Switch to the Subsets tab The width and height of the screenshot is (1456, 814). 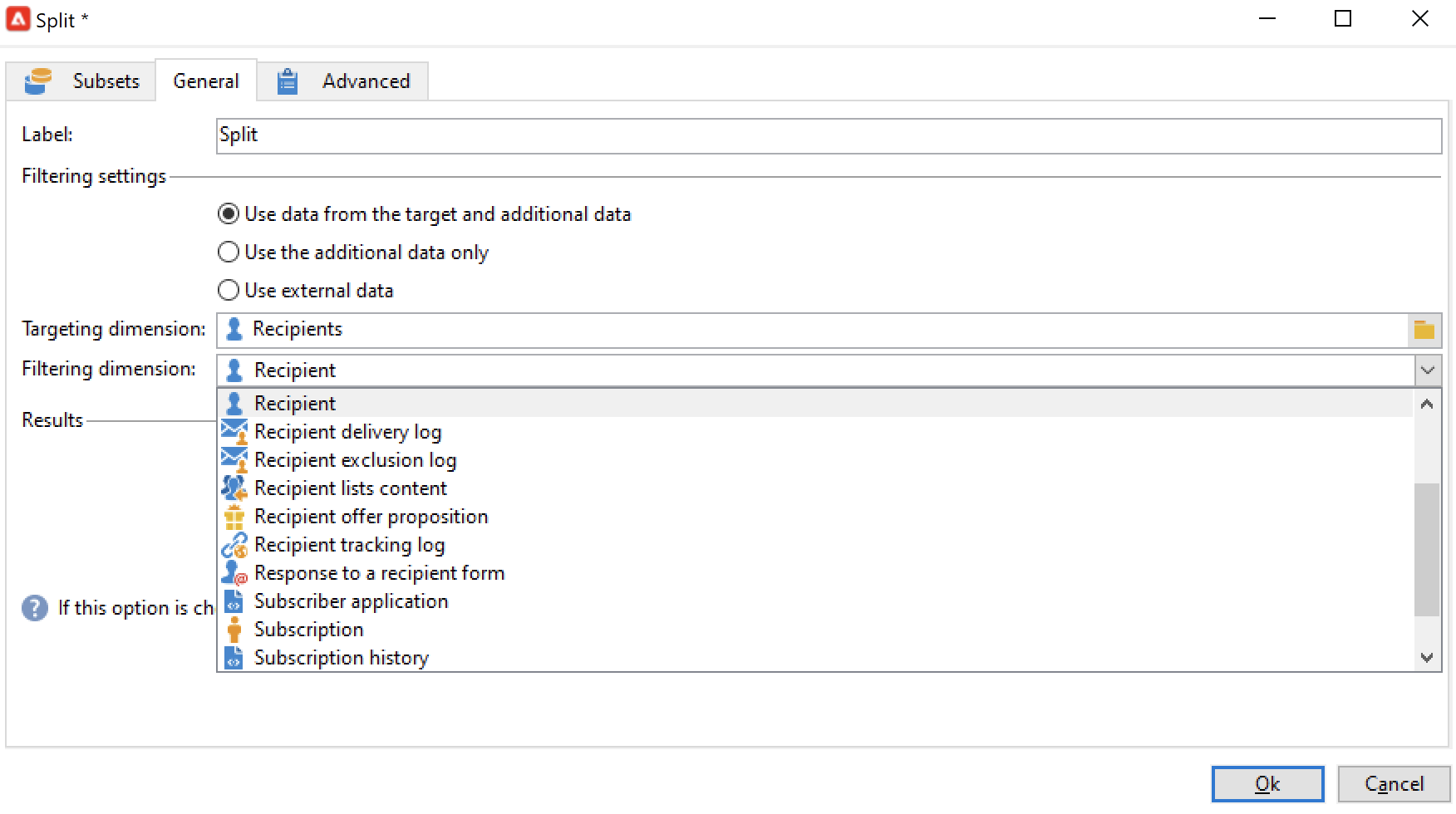(81, 81)
